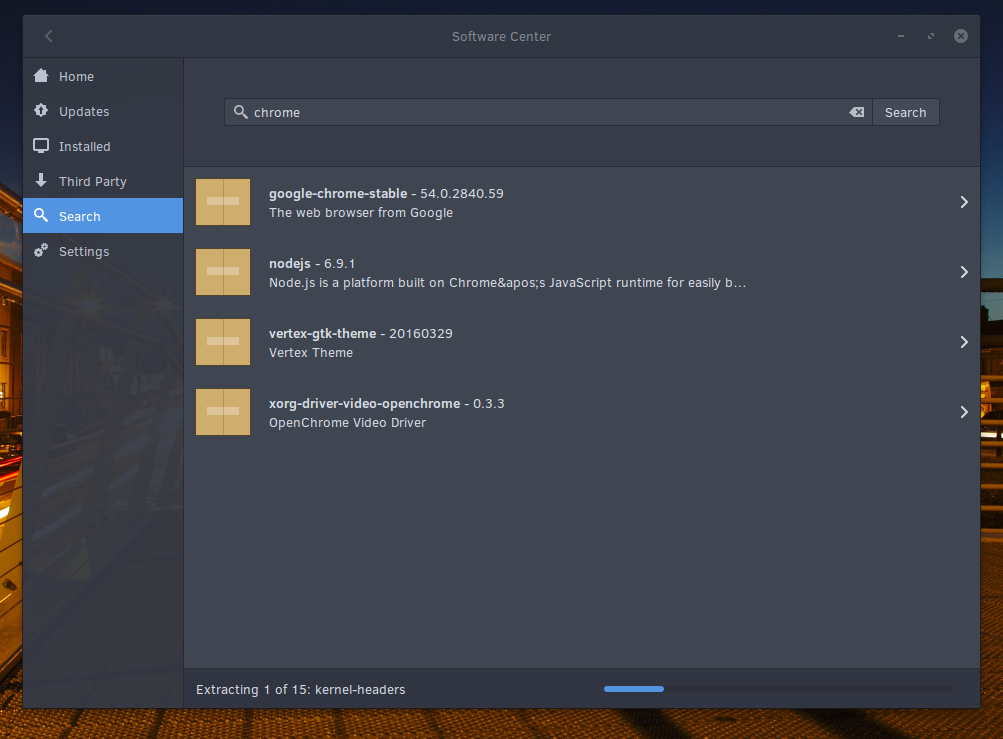Open details chevron for vertex-gtk-theme
This screenshot has height=739, width=1003.
[x=964, y=342]
